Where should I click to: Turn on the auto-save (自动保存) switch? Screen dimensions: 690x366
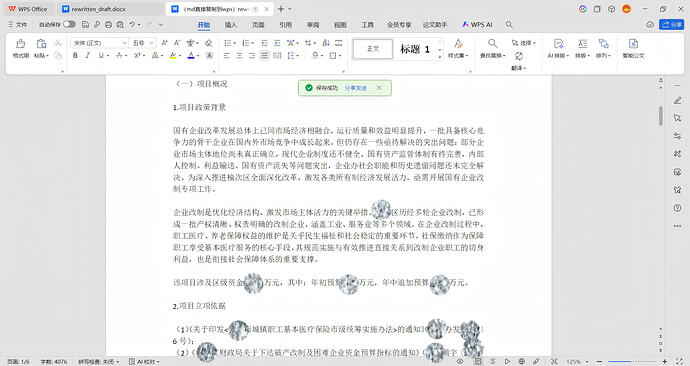[69, 25]
